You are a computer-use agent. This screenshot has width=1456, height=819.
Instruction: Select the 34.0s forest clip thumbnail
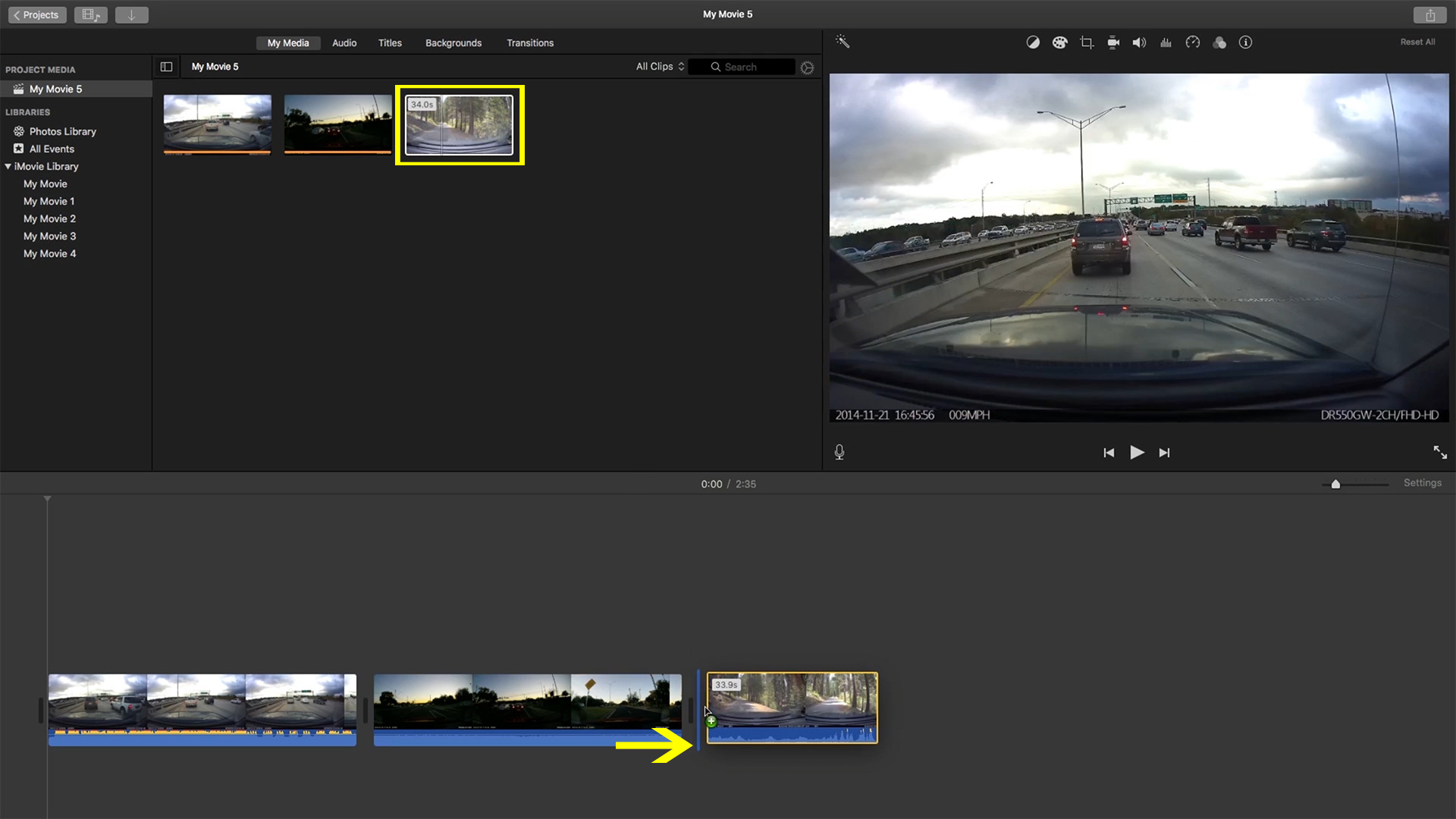[459, 125]
